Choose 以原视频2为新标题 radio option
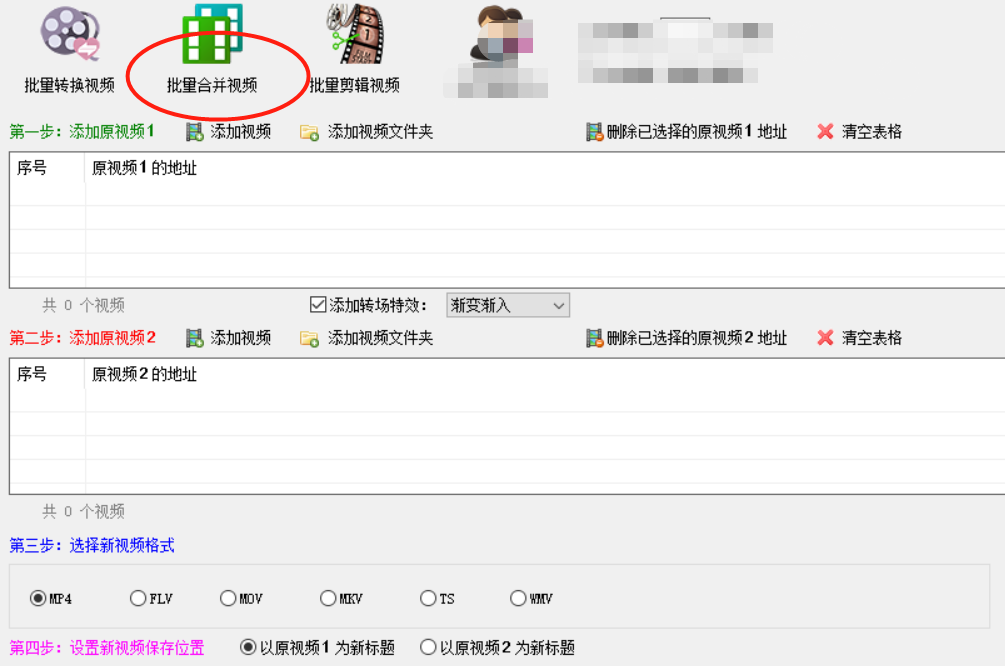1005x666 pixels. 428,647
